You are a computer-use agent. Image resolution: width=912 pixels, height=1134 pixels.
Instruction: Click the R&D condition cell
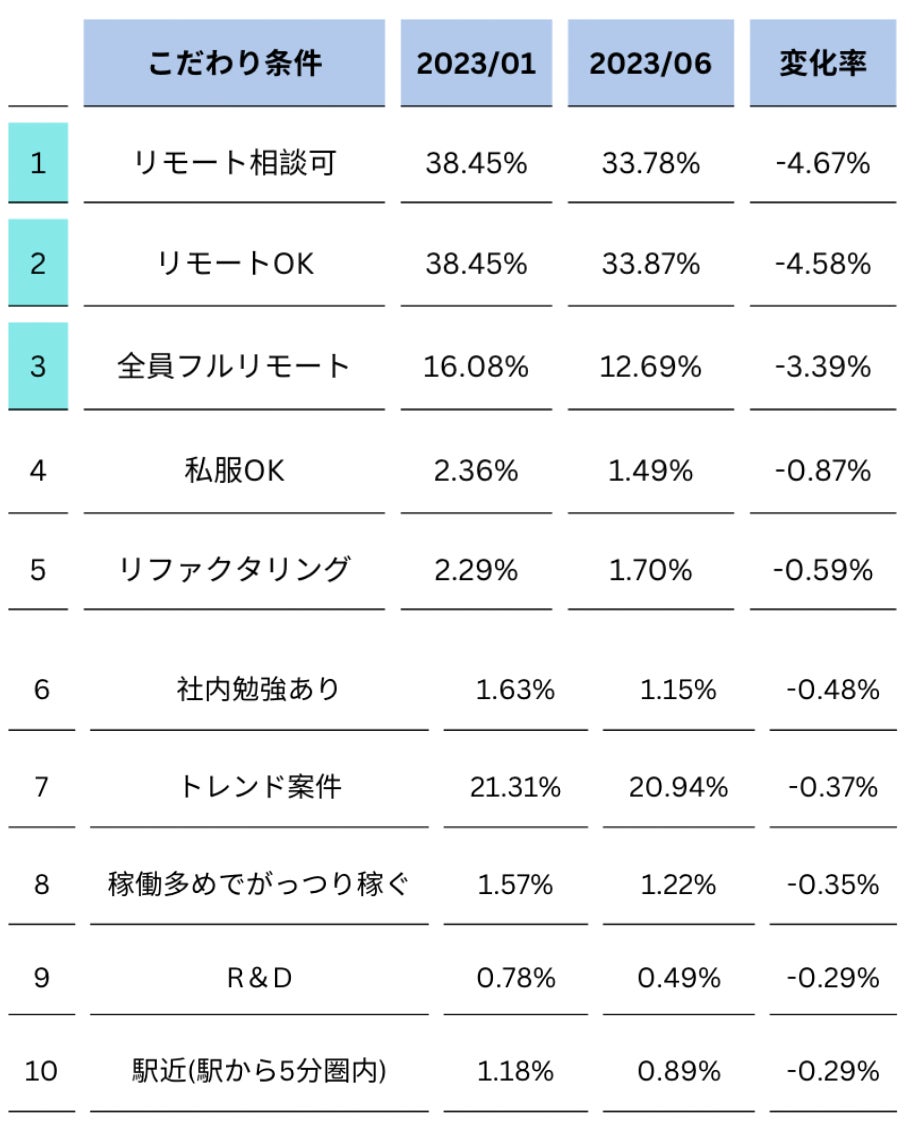[259, 978]
